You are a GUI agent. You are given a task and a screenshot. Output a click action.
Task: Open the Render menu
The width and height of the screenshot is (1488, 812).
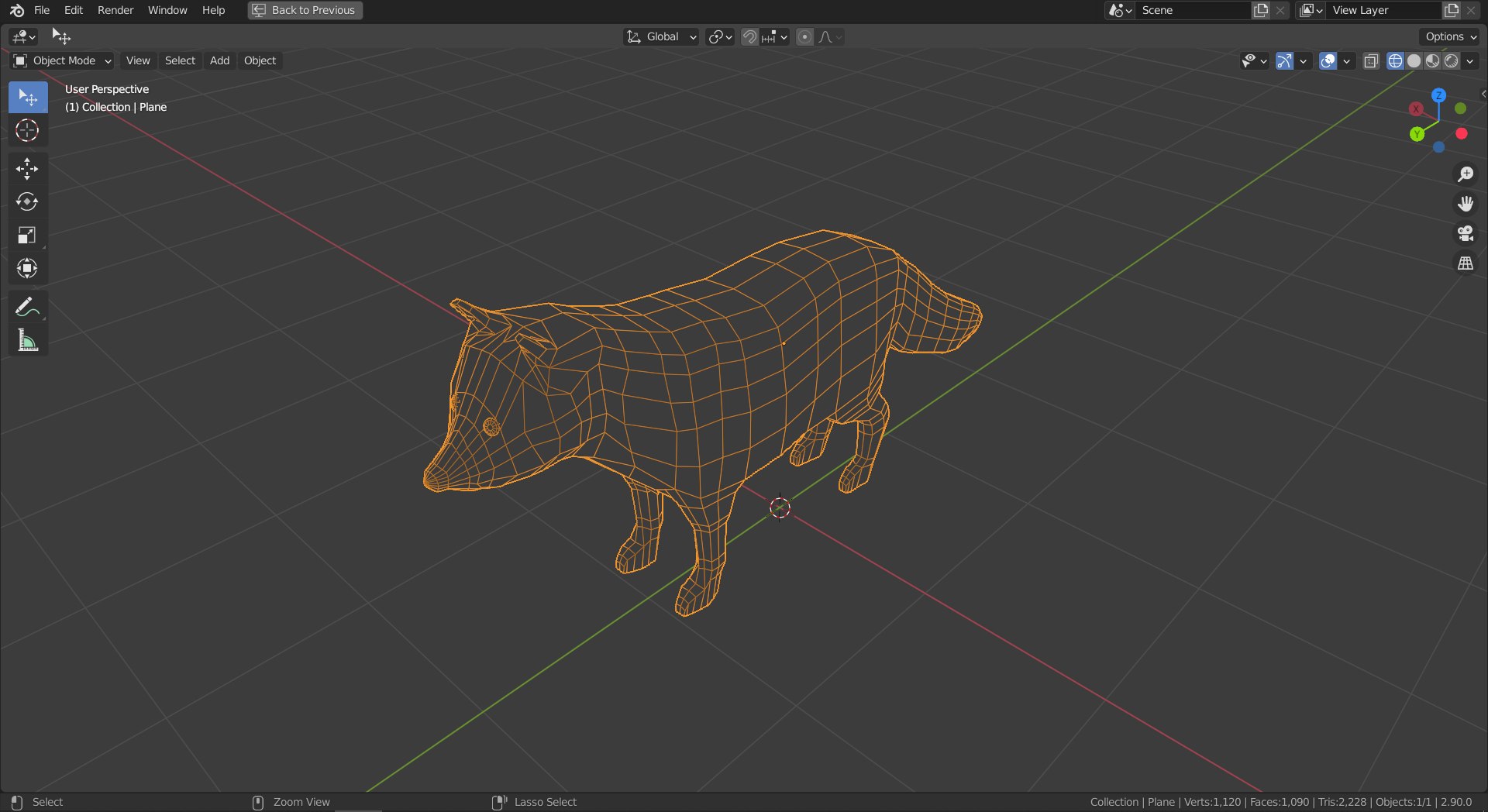point(115,10)
